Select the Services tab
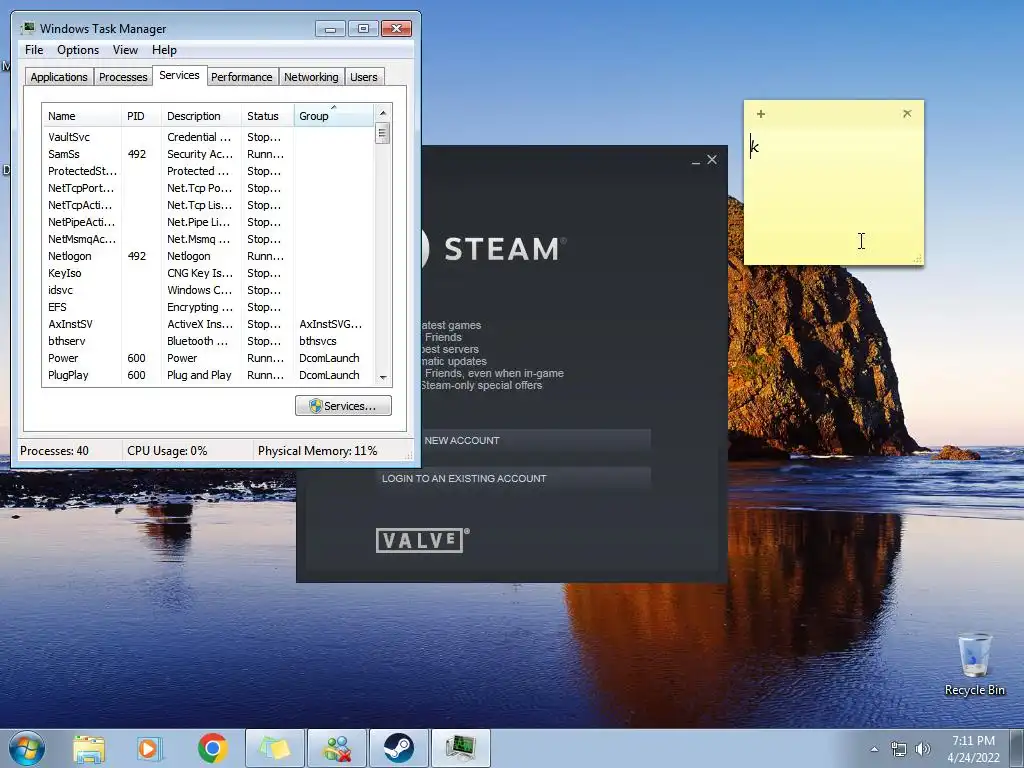The width and height of the screenshot is (1024, 768). (180, 75)
